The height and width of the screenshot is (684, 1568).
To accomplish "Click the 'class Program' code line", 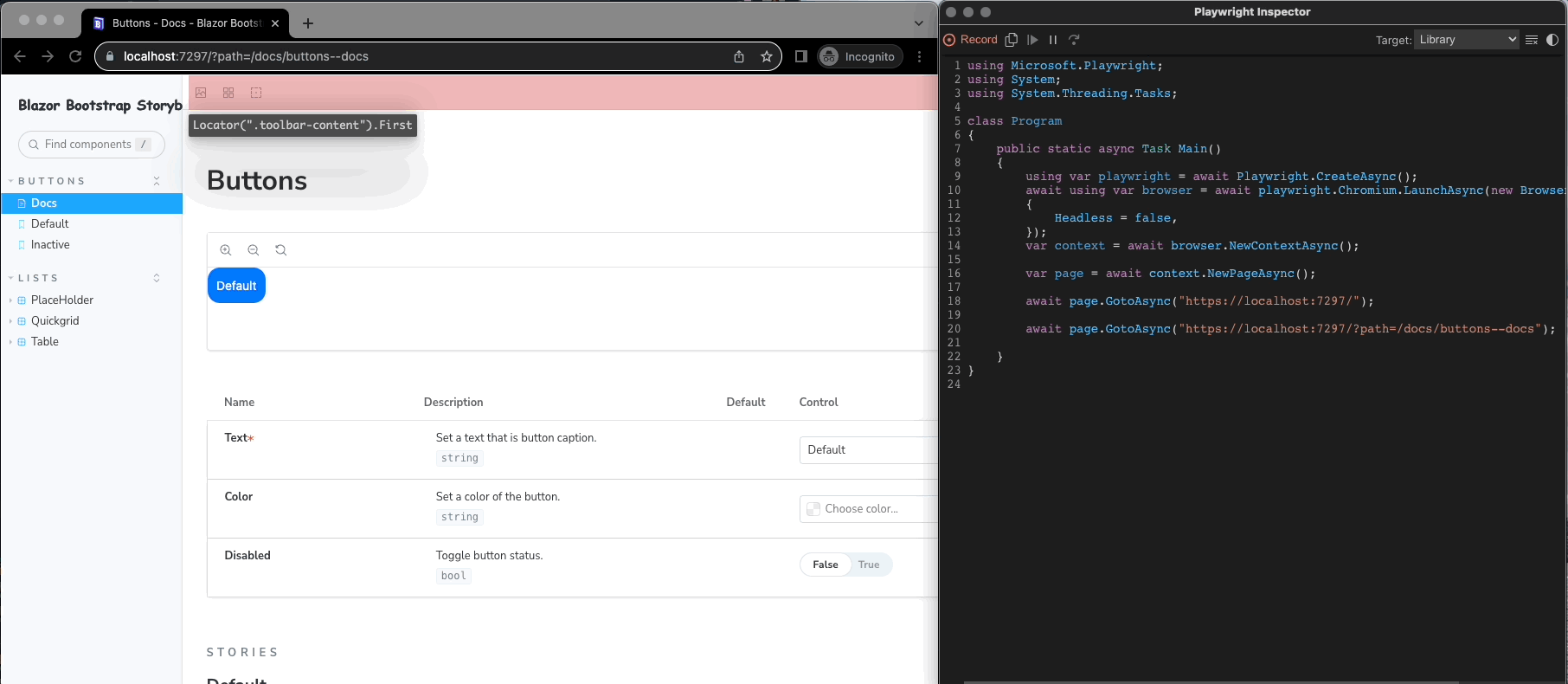I will coord(1014,121).
